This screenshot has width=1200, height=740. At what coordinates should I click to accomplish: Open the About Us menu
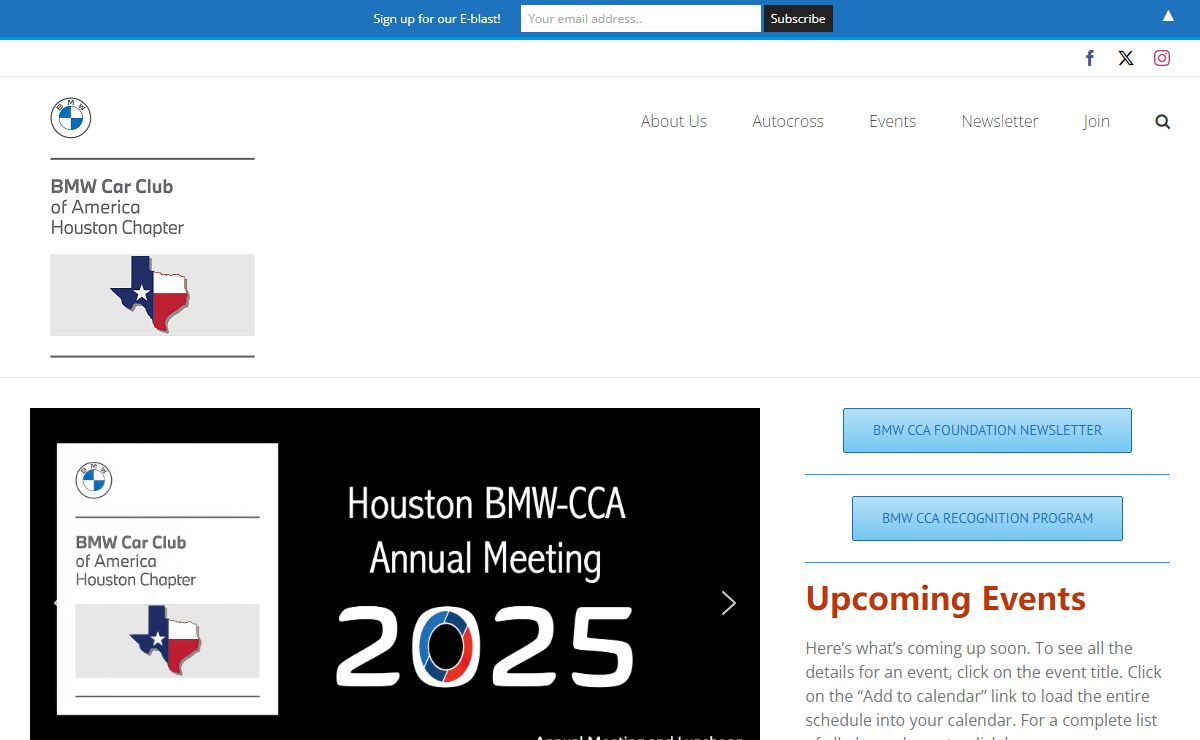[x=674, y=121]
